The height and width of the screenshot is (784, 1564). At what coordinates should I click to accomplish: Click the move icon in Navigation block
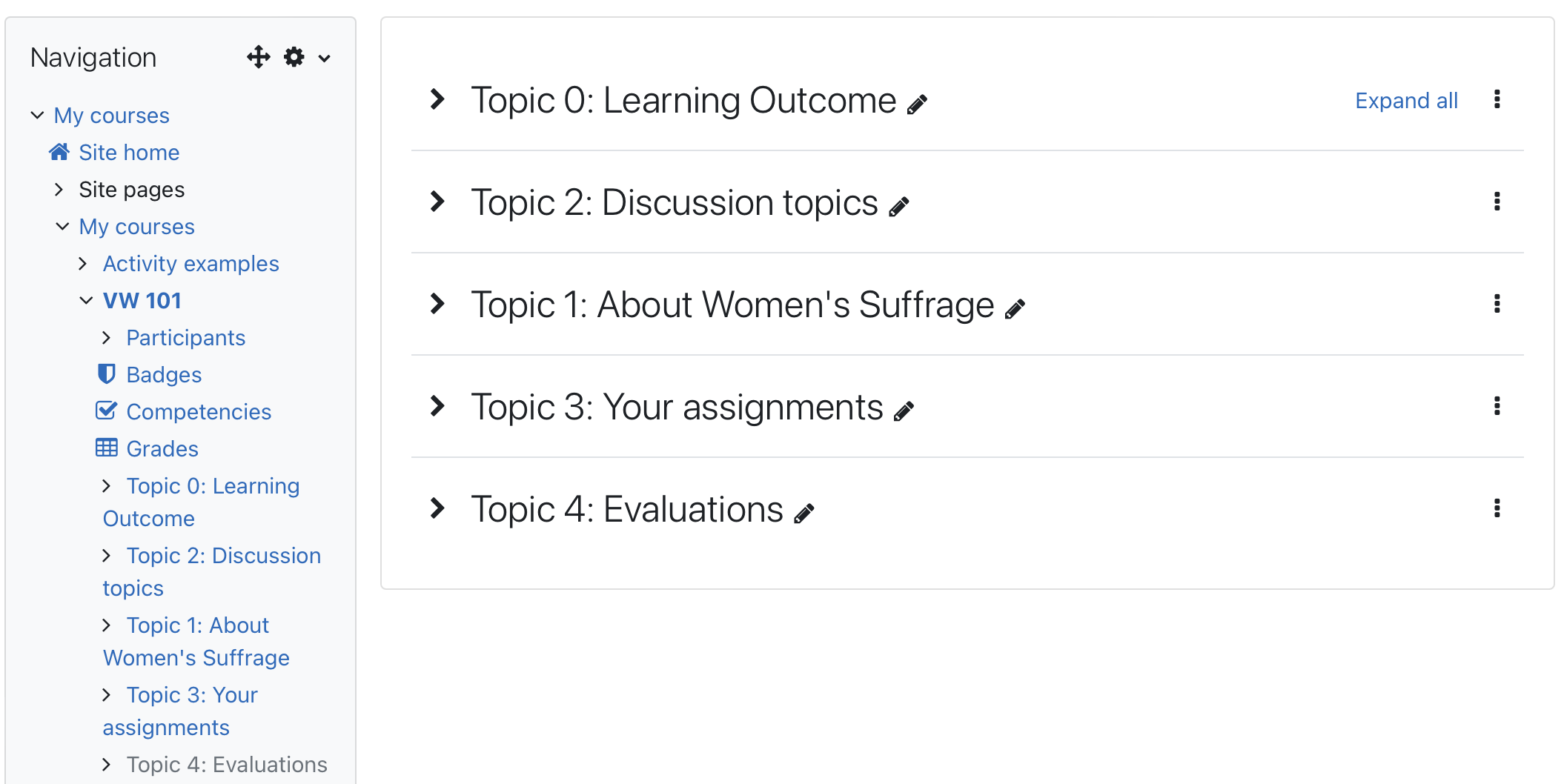tap(259, 57)
